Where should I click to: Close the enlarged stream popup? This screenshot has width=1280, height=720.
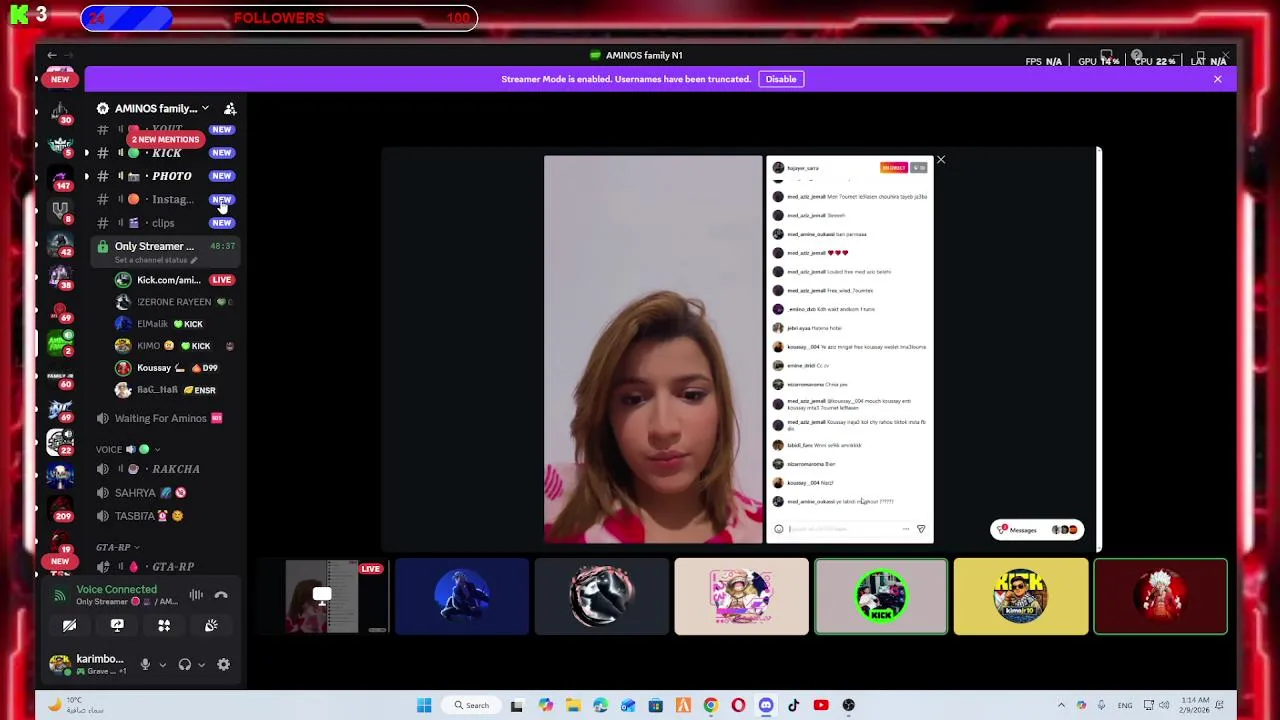(940, 160)
